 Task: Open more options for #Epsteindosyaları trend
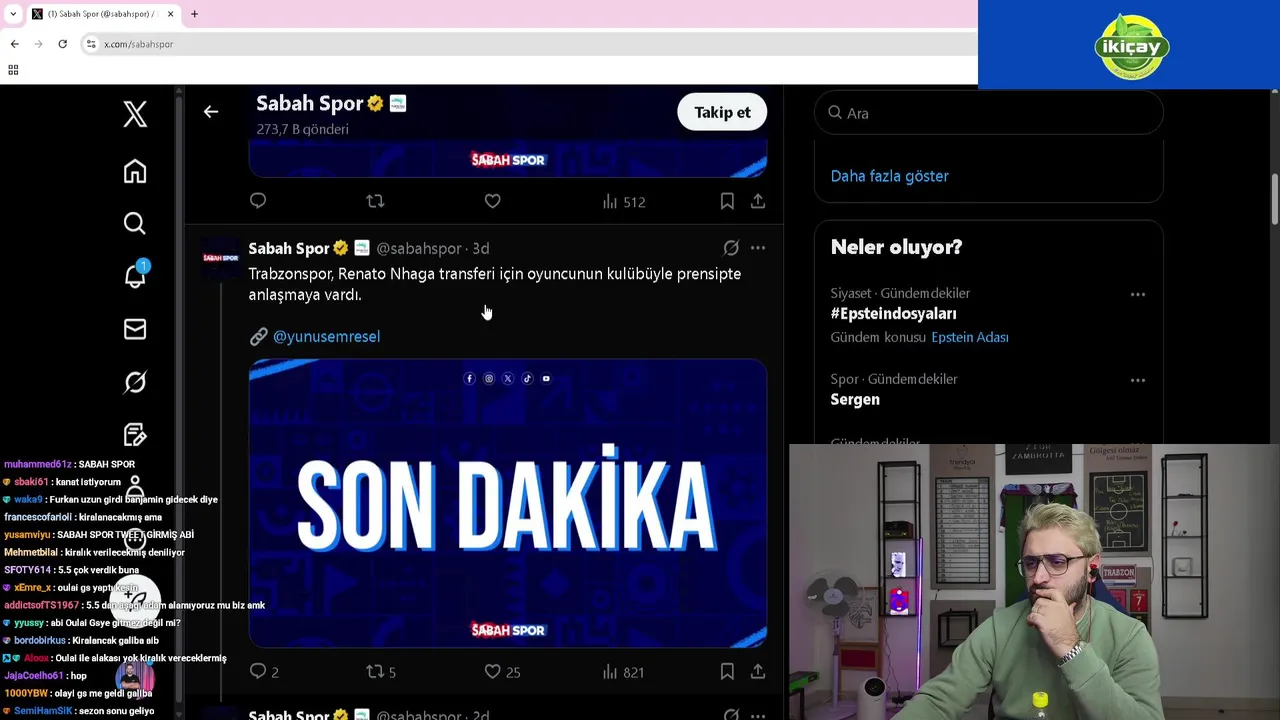tap(1138, 294)
